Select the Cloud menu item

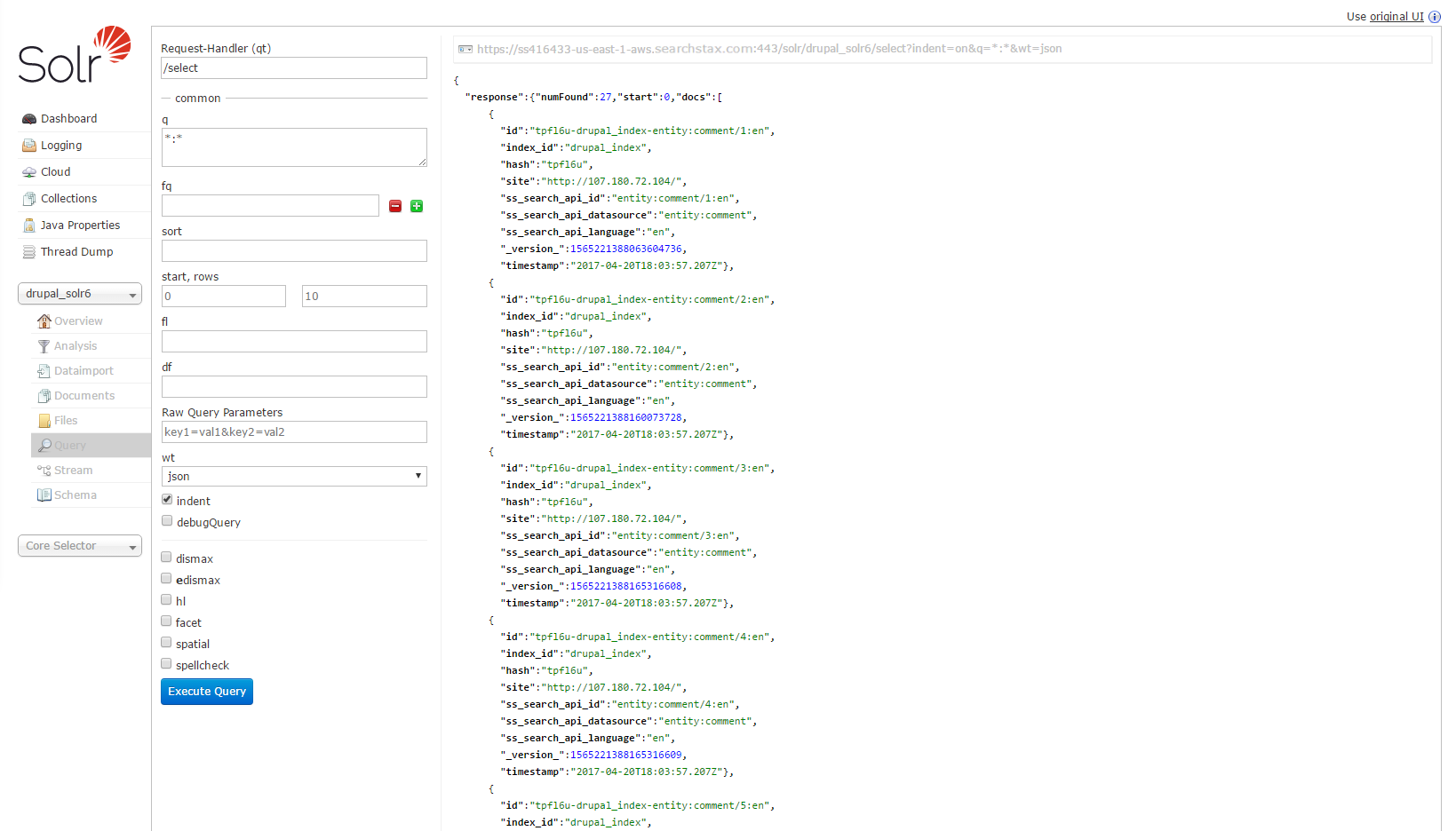point(84,172)
